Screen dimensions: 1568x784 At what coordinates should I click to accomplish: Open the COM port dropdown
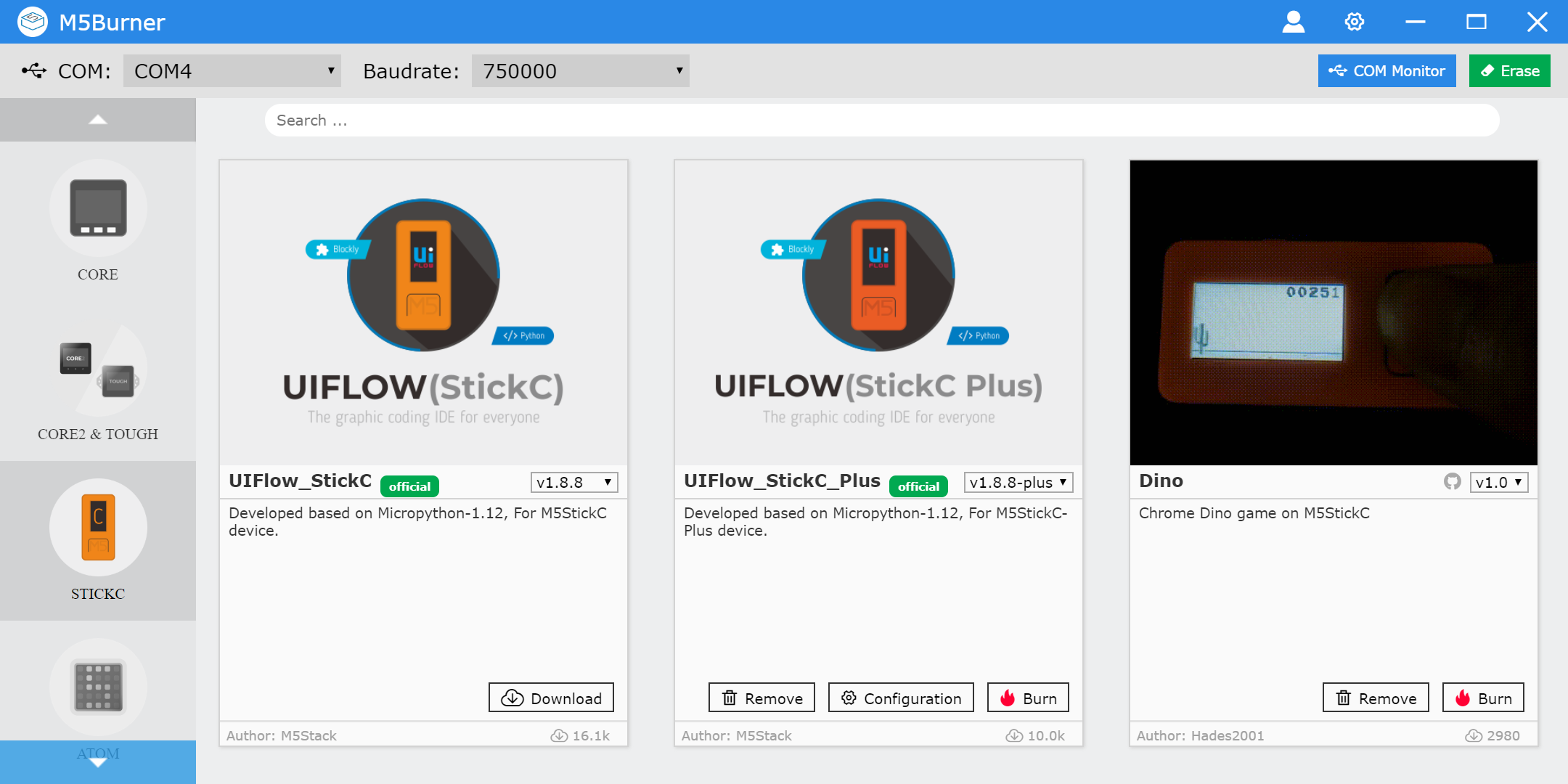coord(232,71)
